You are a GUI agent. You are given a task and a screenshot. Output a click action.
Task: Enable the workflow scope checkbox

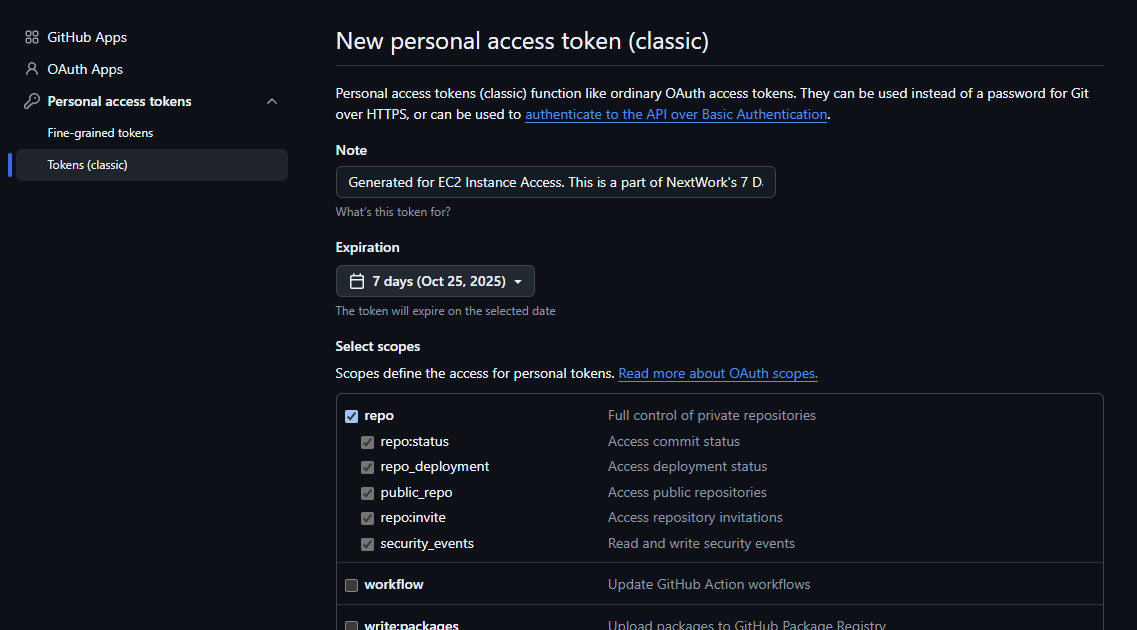tap(351, 584)
